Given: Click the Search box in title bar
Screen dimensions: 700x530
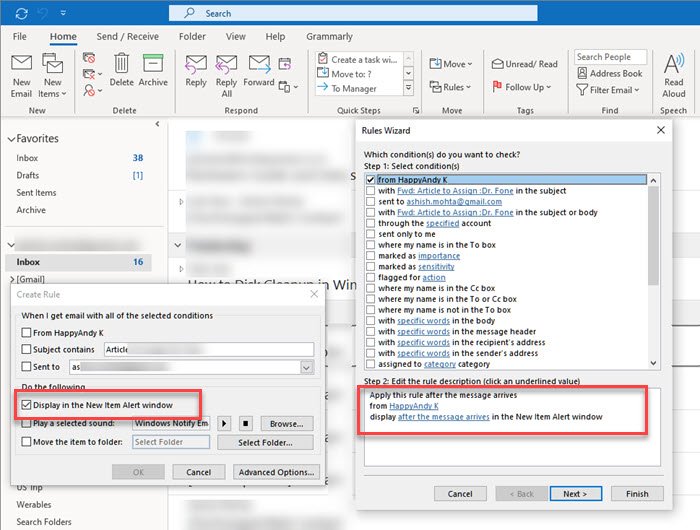Looking at the screenshot, I should 353,13.
